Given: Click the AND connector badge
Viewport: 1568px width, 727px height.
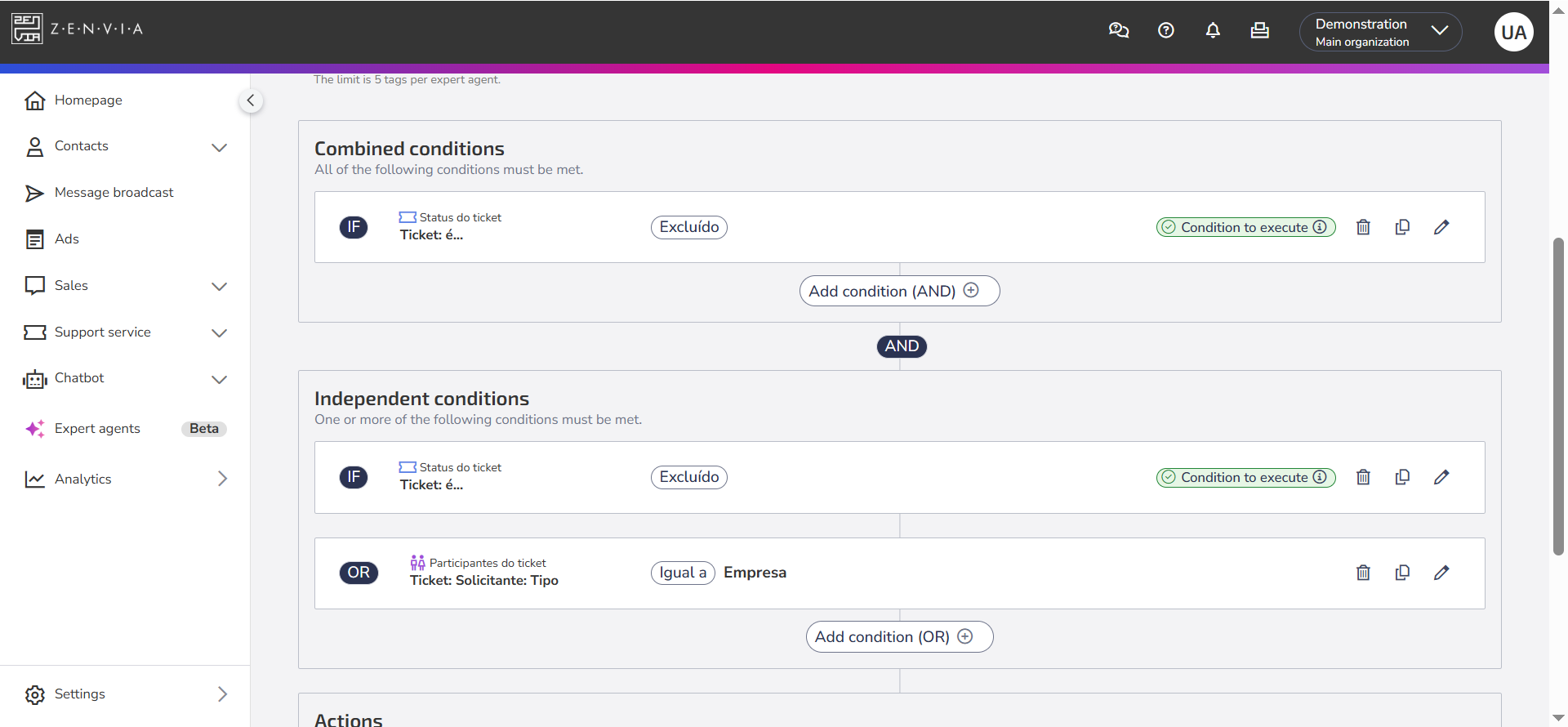Looking at the screenshot, I should pos(902,346).
